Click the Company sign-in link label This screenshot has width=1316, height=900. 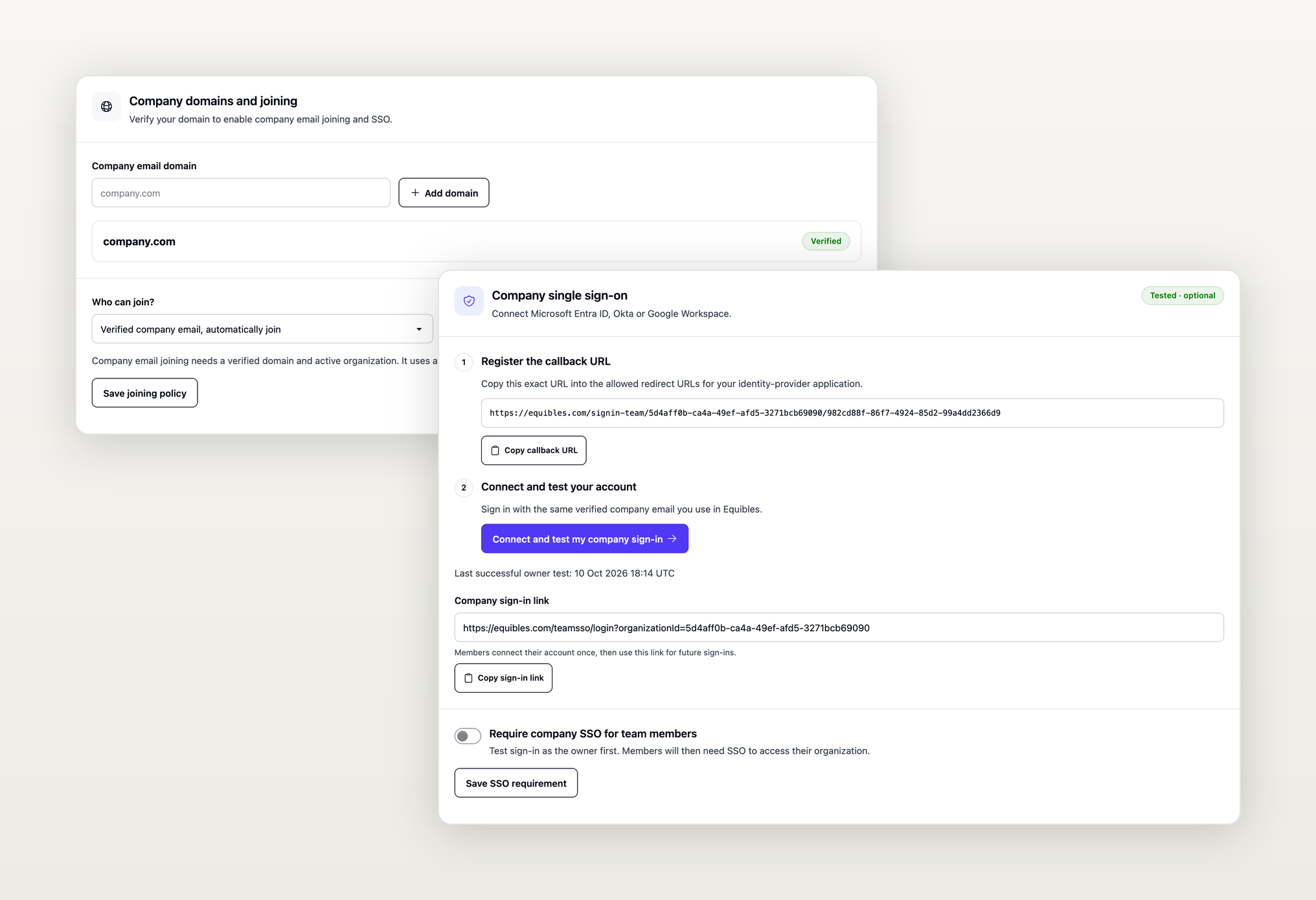[x=501, y=601]
